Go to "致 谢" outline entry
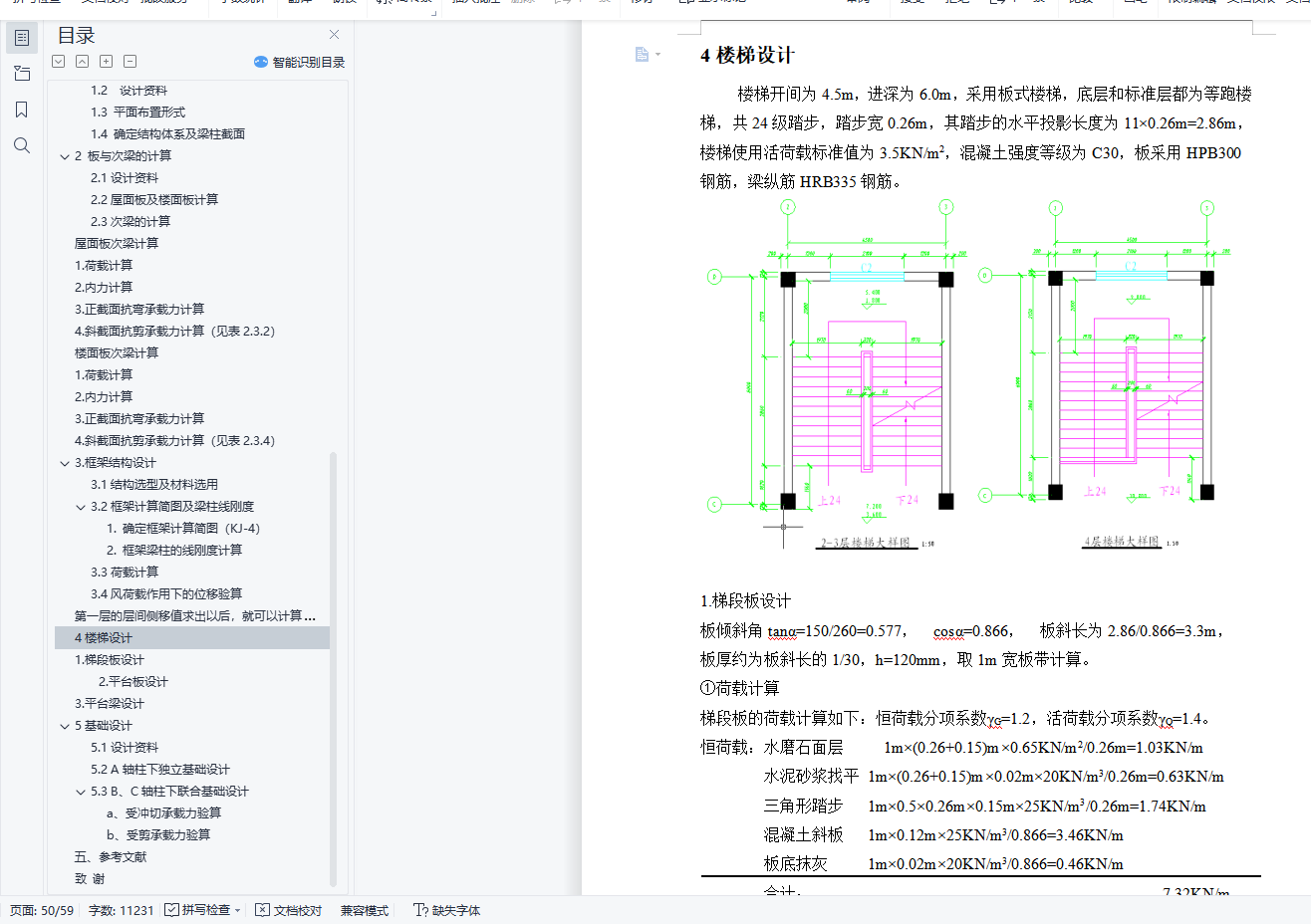 point(90,879)
